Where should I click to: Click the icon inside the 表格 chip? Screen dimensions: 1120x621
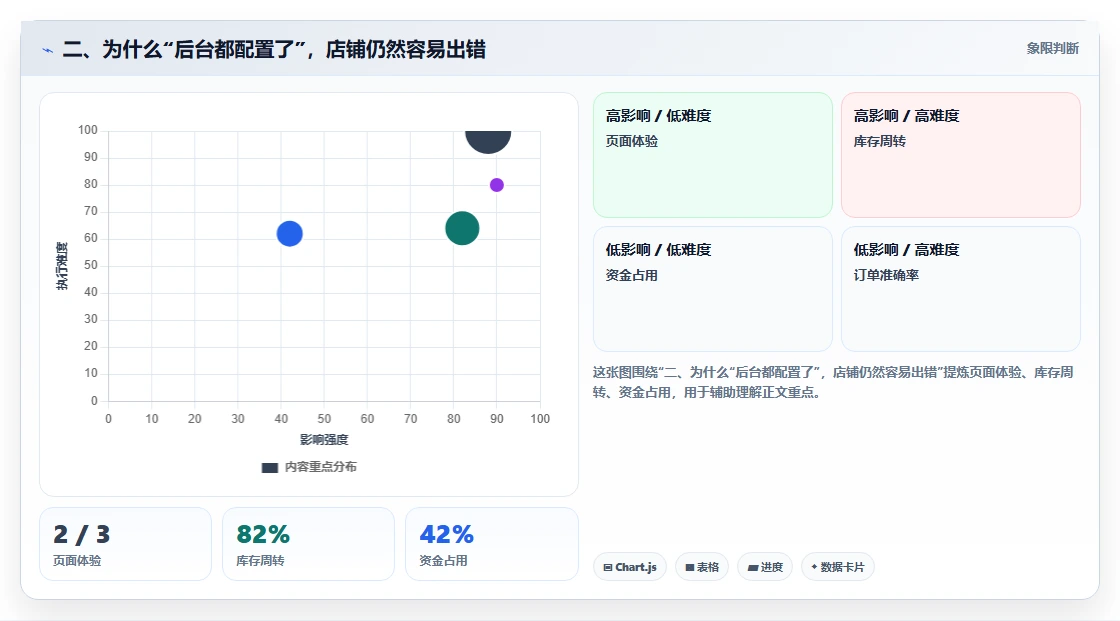(690, 567)
